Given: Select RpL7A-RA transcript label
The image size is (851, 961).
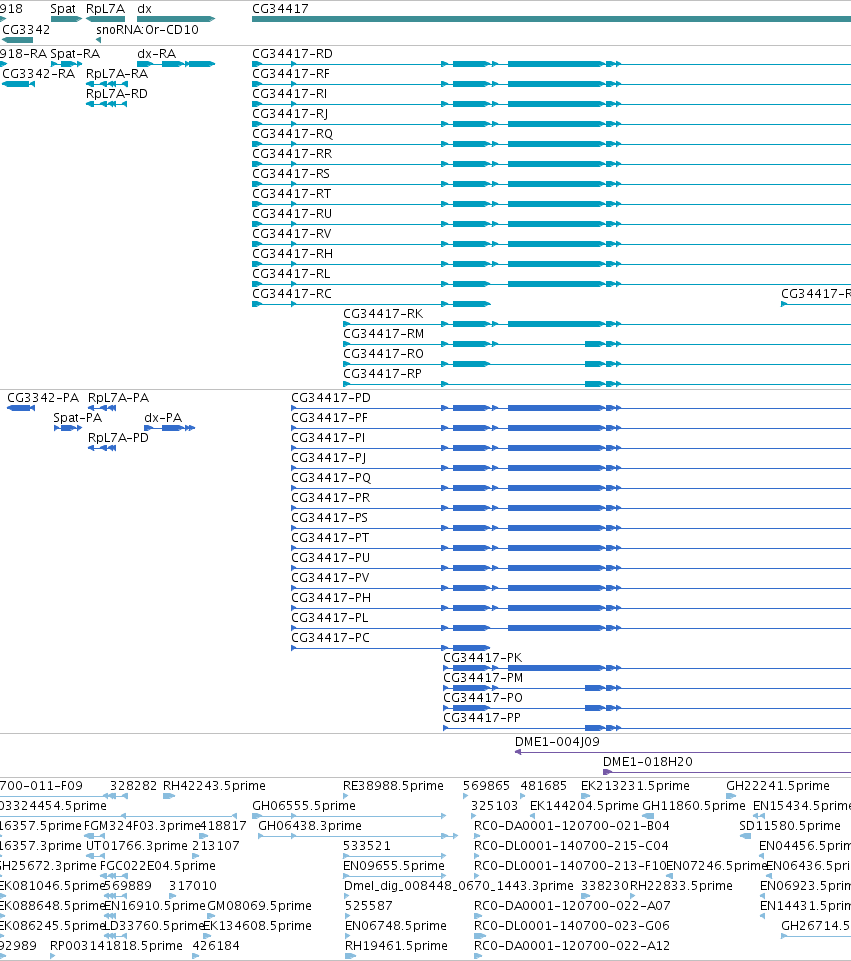Looking at the screenshot, I should click(x=116, y=74).
